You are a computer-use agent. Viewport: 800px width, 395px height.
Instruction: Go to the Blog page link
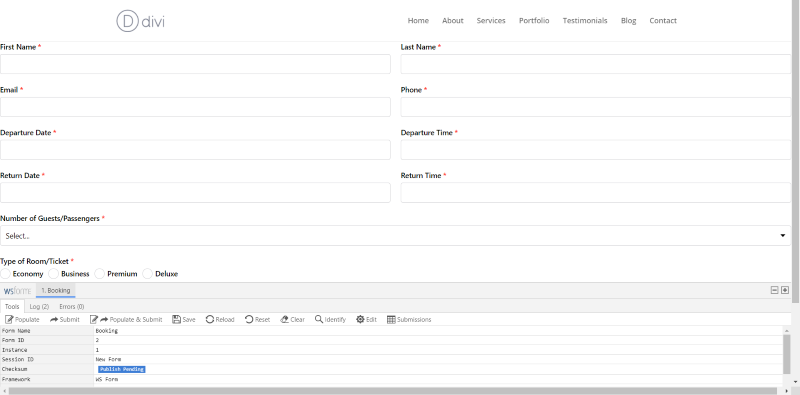click(629, 20)
